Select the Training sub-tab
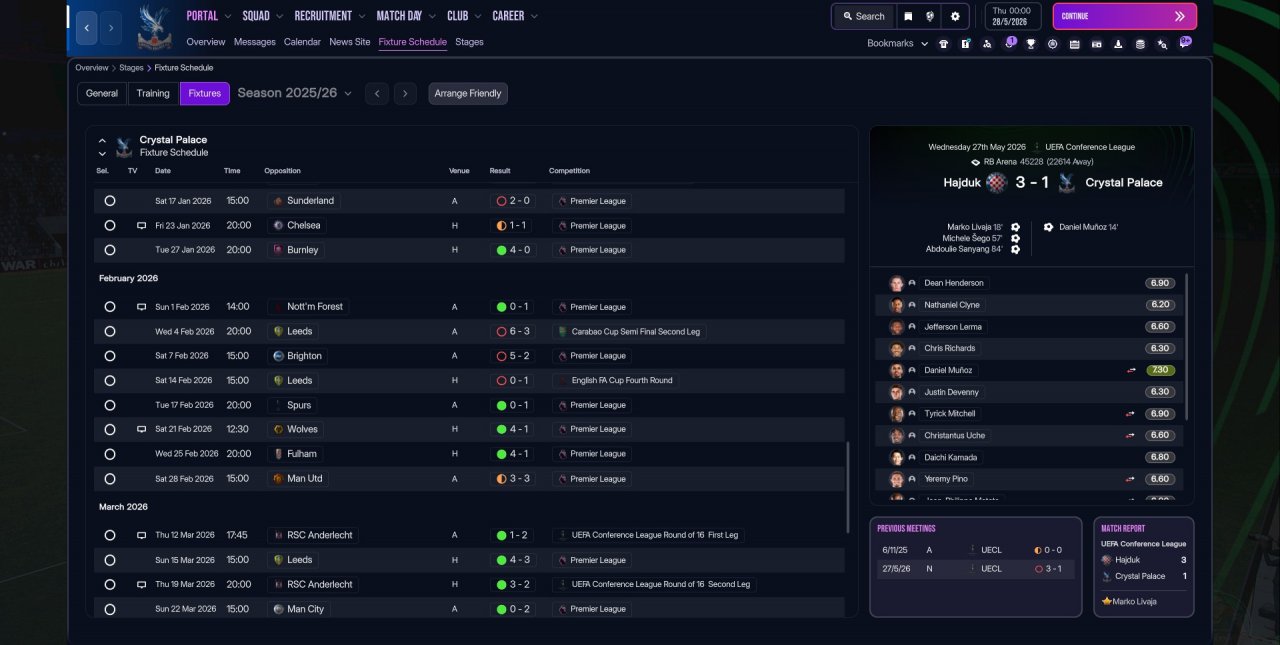The width and height of the screenshot is (1280, 645). pyautogui.click(x=153, y=93)
